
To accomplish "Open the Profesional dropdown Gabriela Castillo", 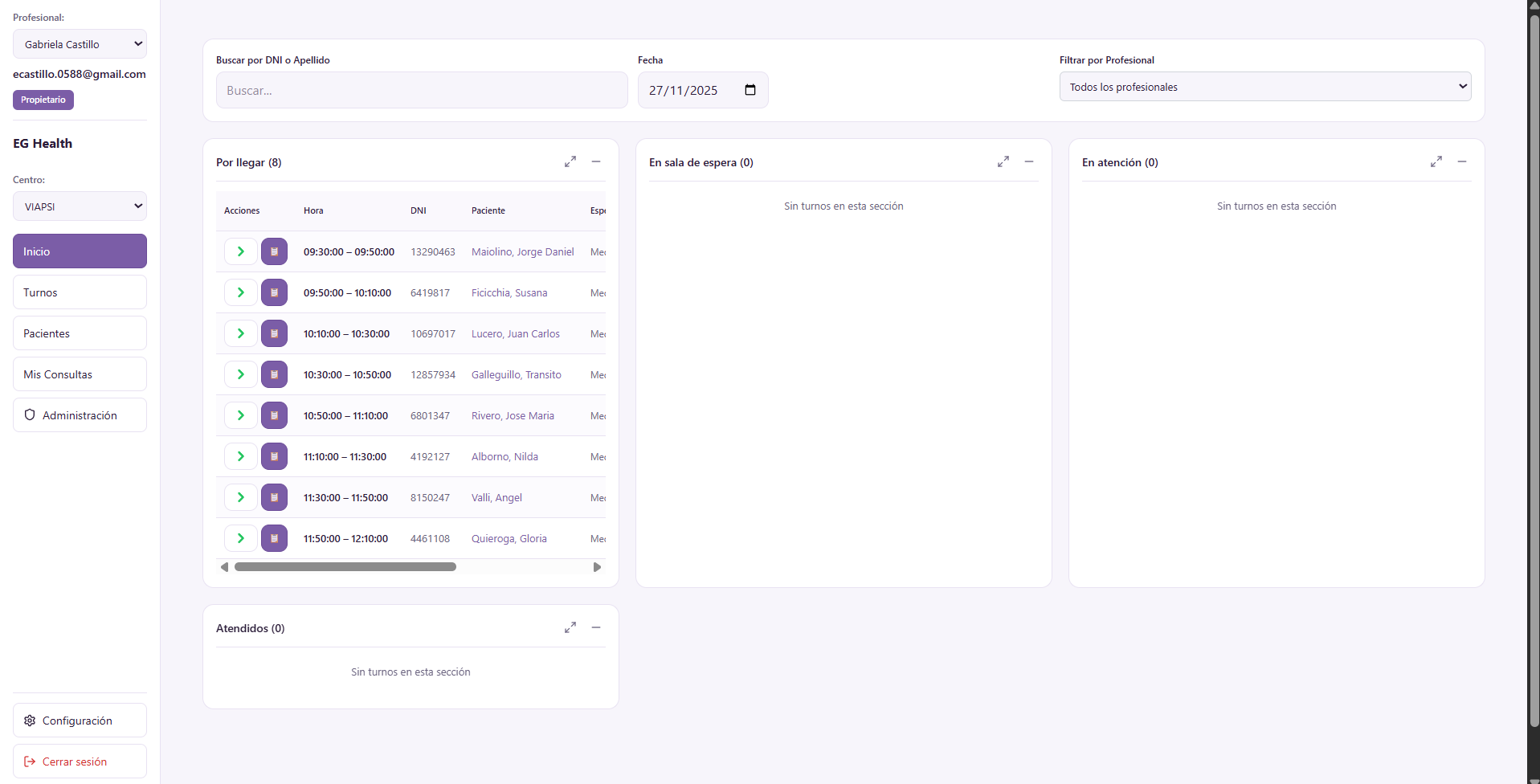I will [x=80, y=44].
